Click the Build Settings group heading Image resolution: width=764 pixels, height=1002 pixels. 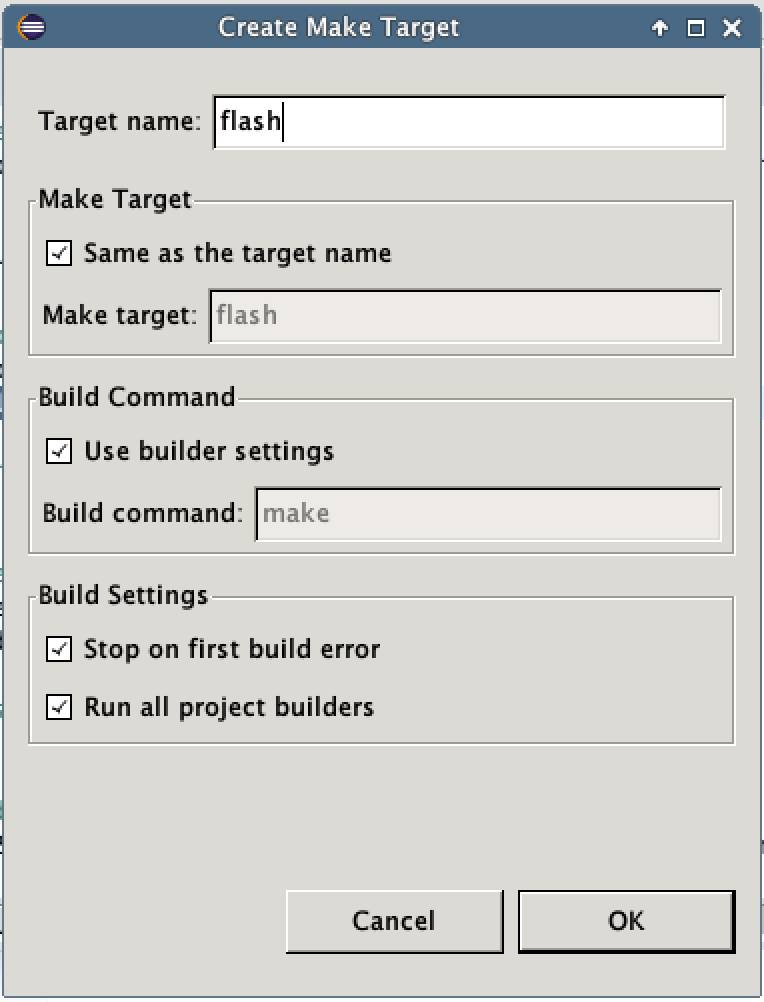(x=124, y=596)
